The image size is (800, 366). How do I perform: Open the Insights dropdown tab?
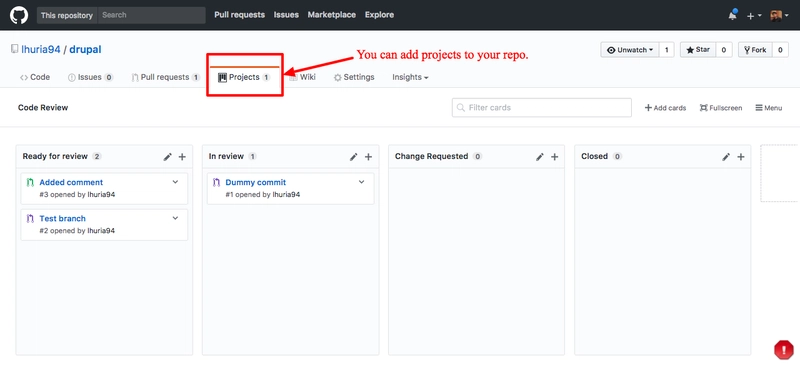410,77
